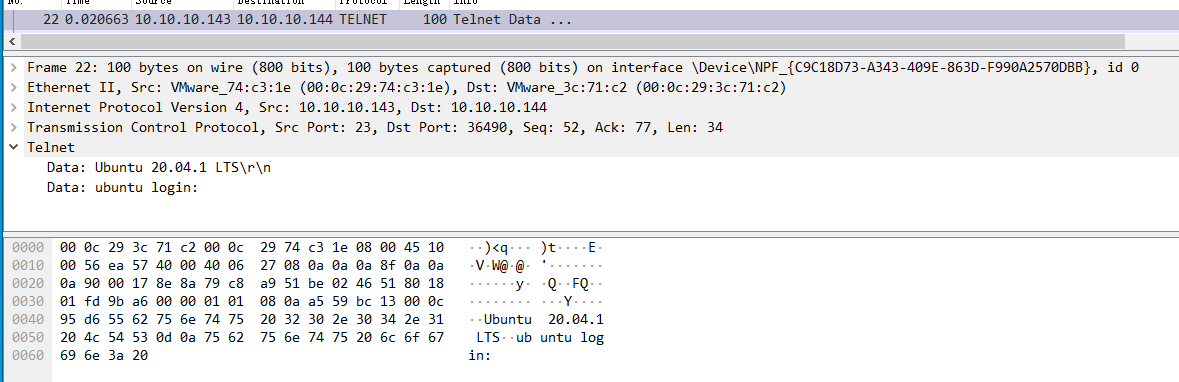Screen dimensions: 1179x382
Task: Click ASCII text 'untu log' in bytes pane
Action: (x=571, y=338)
